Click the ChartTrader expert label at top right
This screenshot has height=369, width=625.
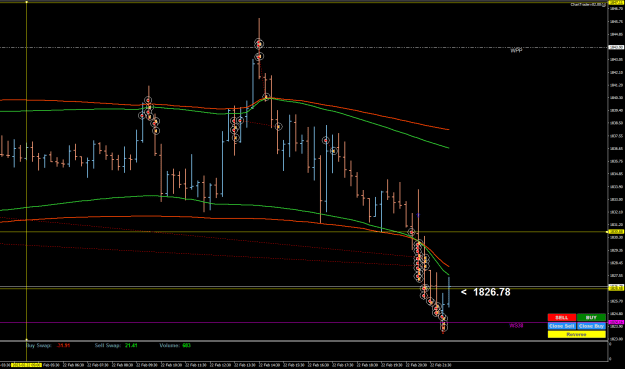coord(588,4)
